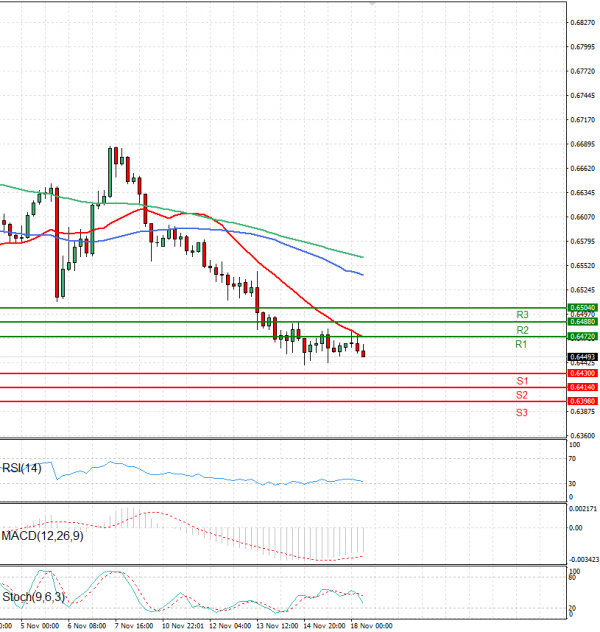
Task: Select the 0.64140 support price tag
Action: [x=583, y=387]
